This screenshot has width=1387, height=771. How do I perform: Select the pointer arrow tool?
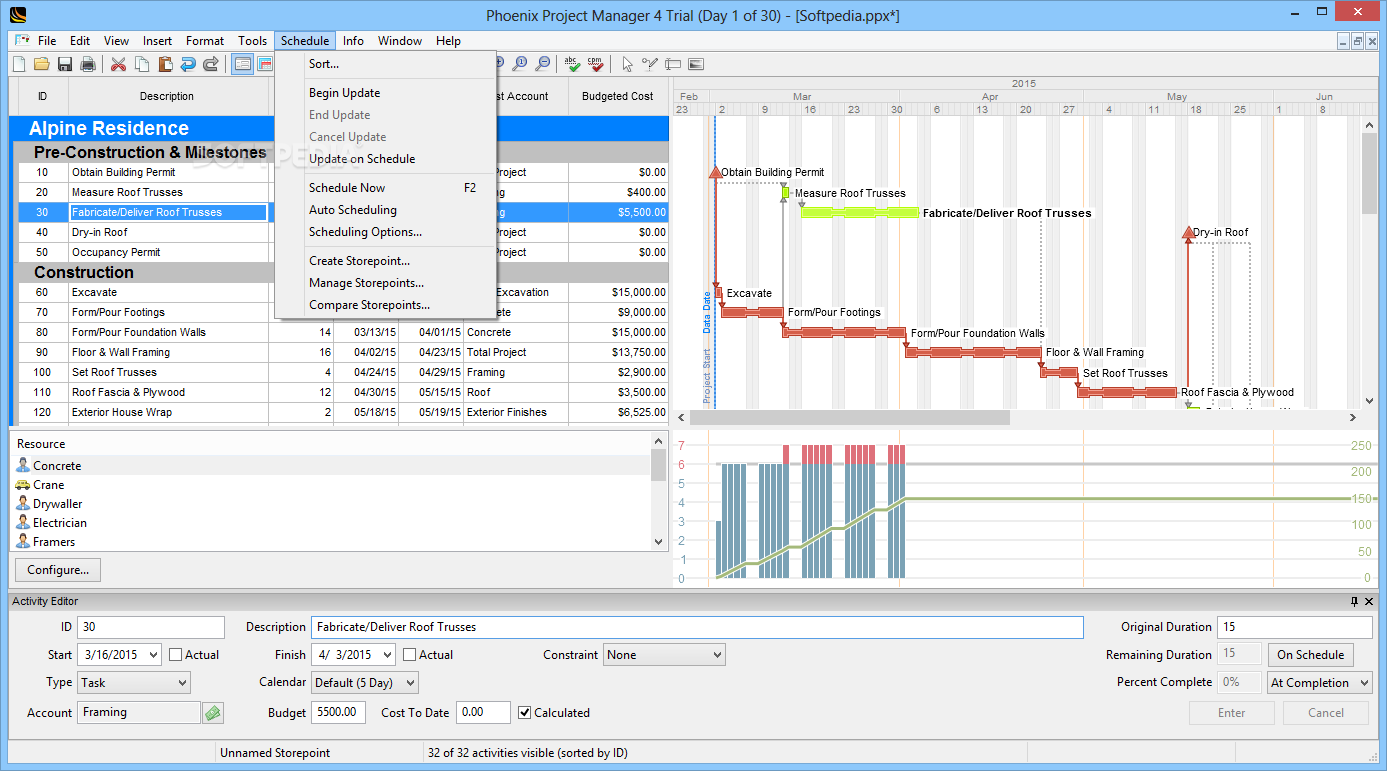click(x=627, y=64)
